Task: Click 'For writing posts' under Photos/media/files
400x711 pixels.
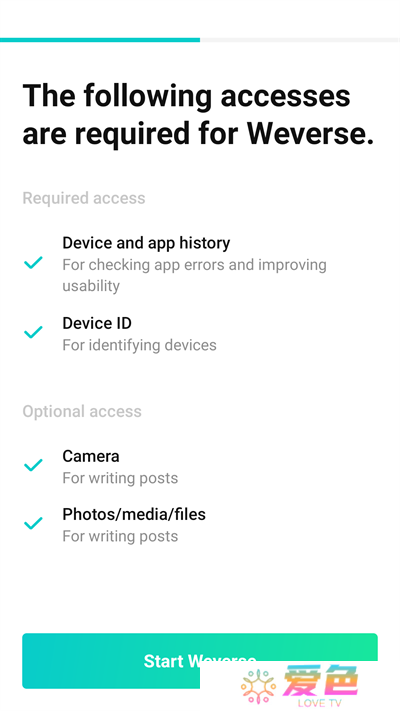Action: tap(120, 536)
